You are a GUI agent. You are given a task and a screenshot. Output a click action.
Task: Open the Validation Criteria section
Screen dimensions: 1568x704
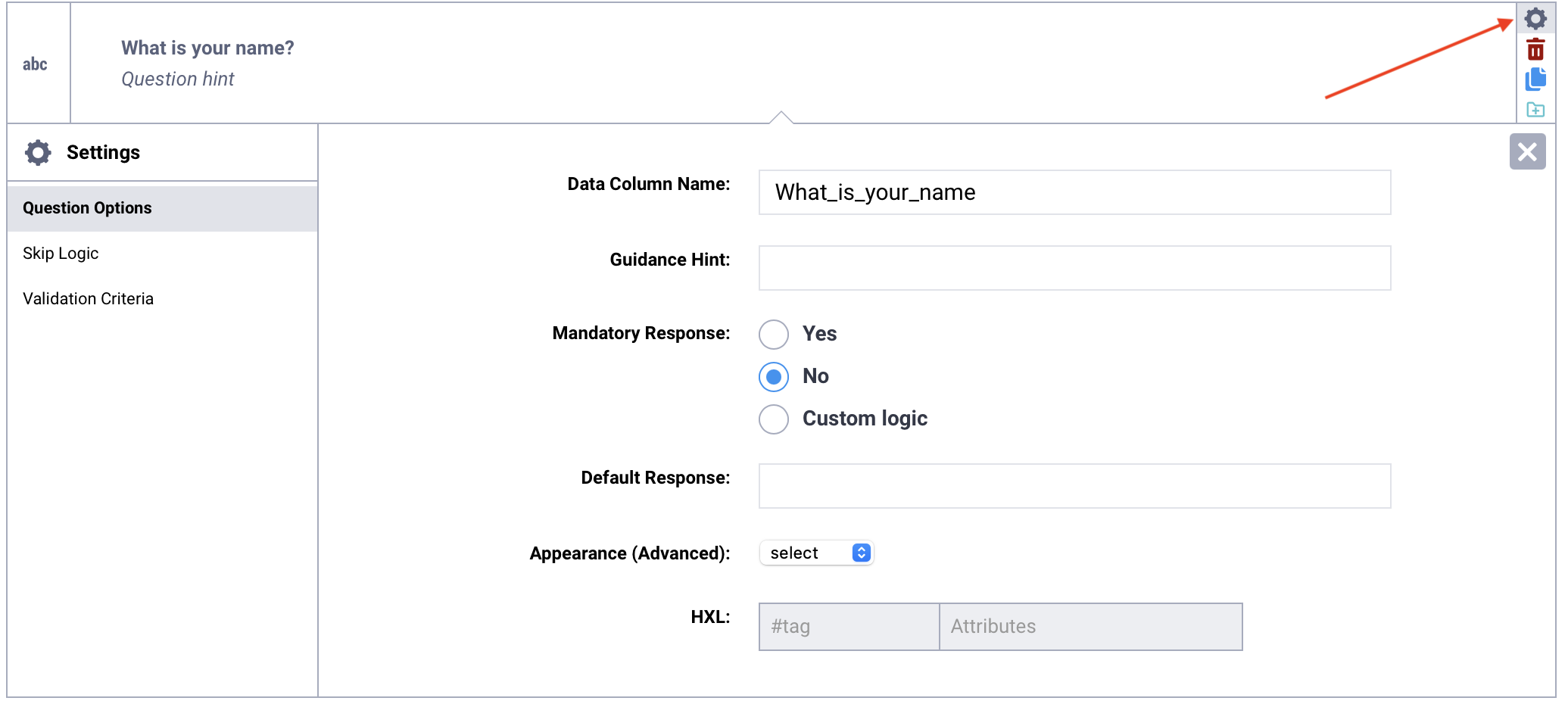point(88,298)
